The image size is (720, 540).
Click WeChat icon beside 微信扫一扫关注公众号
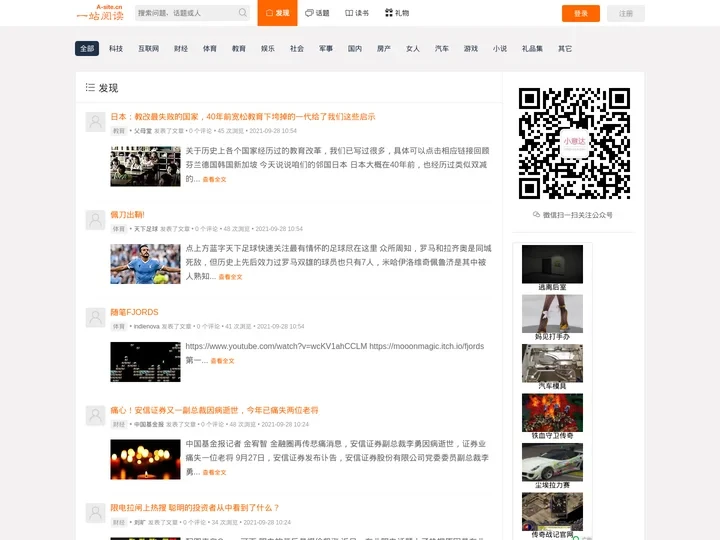click(536, 214)
